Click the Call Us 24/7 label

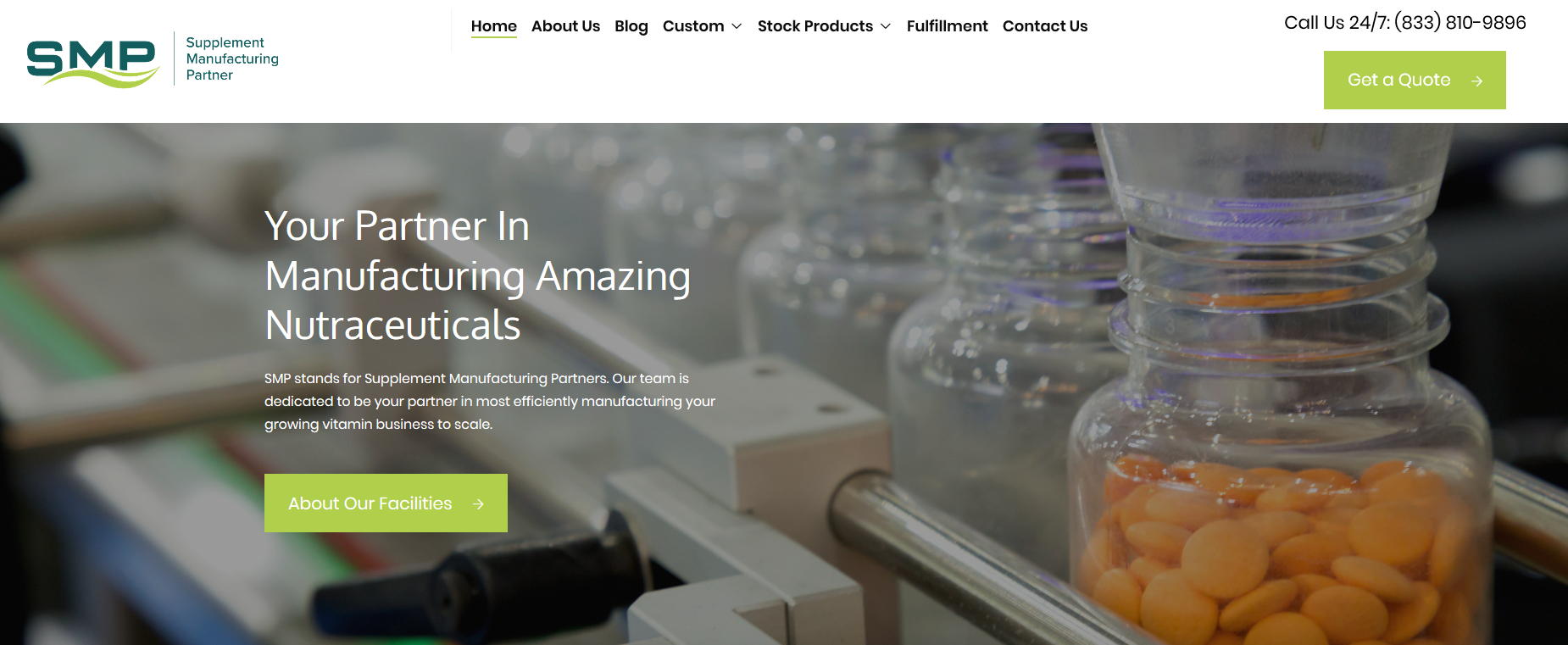click(1337, 23)
